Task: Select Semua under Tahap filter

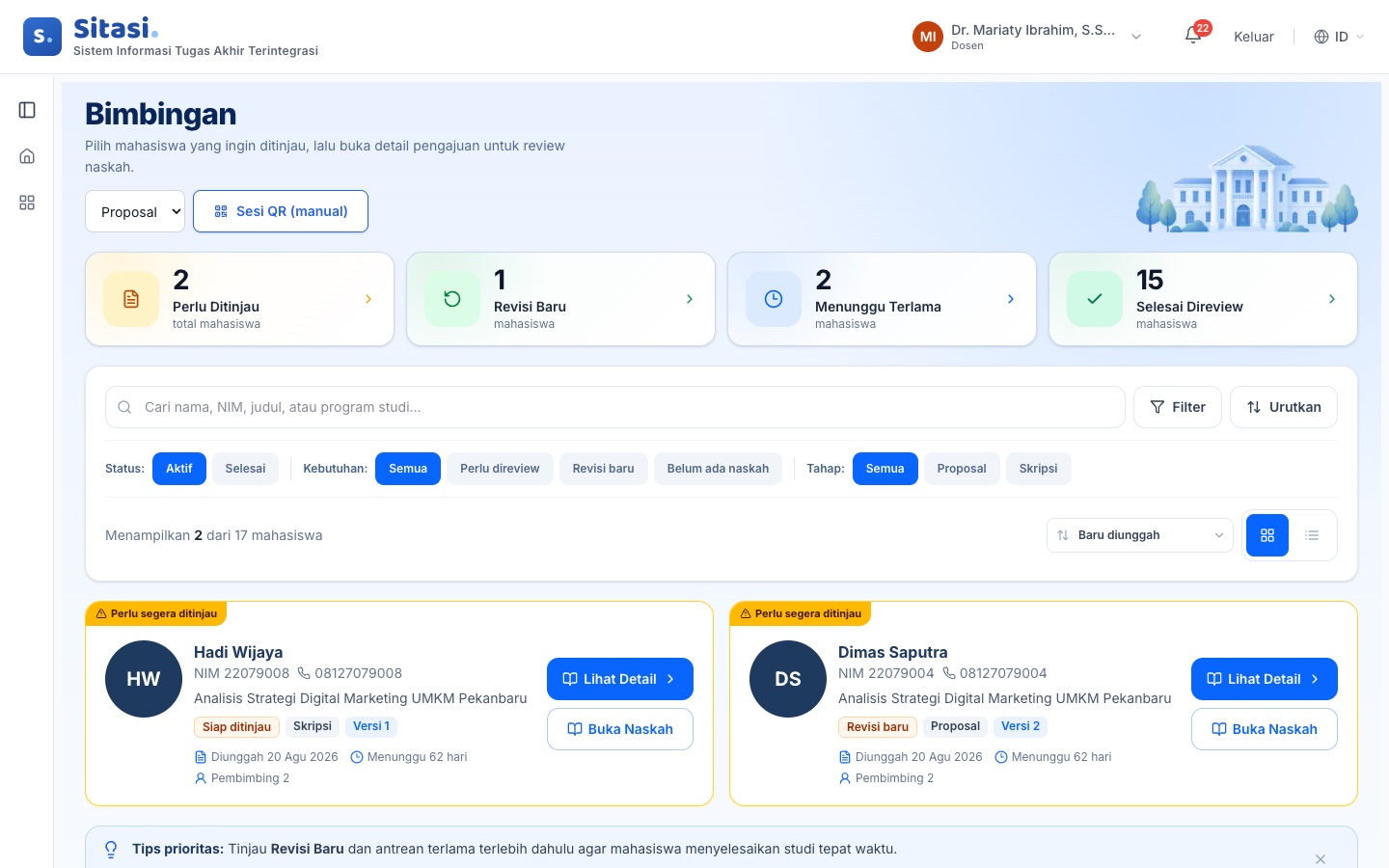Action: pyautogui.click(x=885, y=469)
